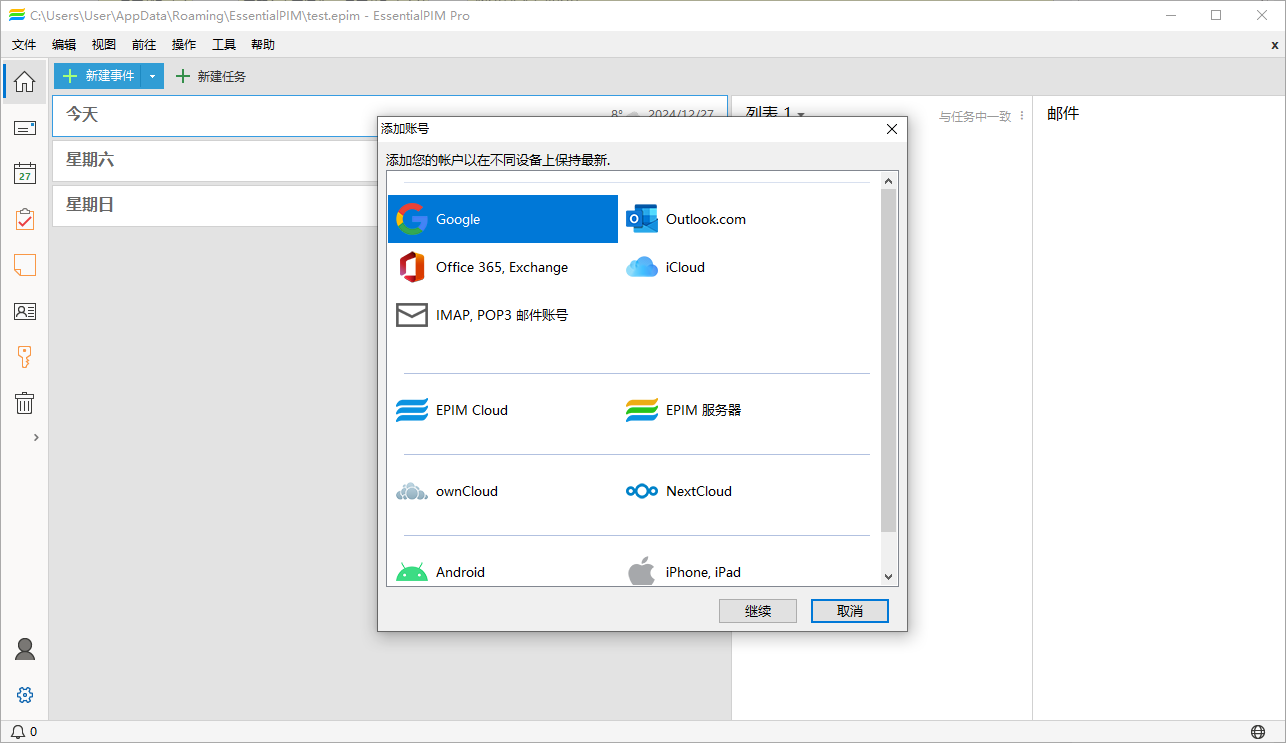Select Office 365, Exchange account type
1286x743 pixels.
pyautogui.click(x=503, y=267)
